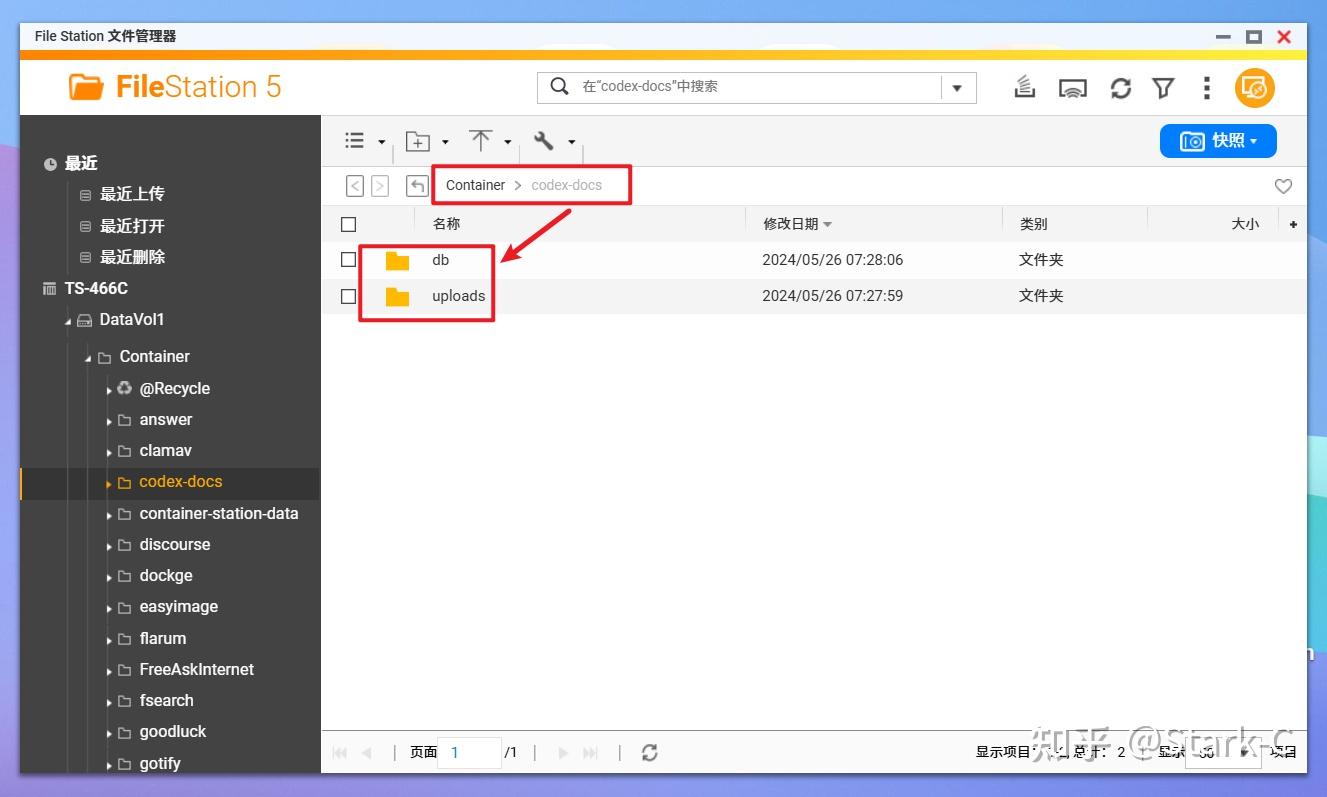Select 最近删除 in the left sidebar

[x=133, y=256]
